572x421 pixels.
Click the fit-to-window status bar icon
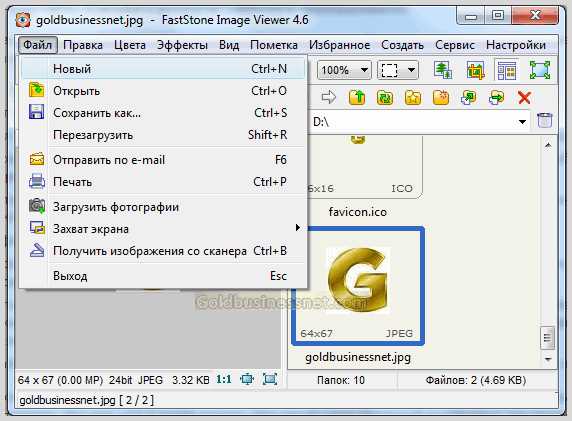point(270,379)
